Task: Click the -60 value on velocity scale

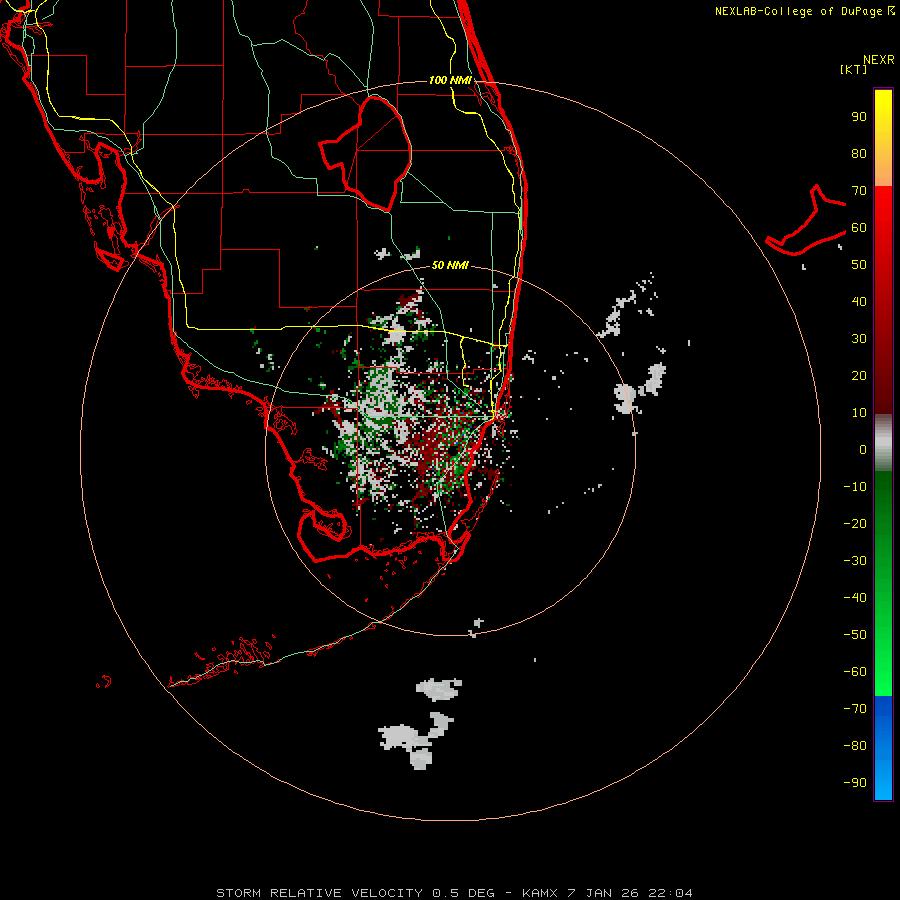Action: click(x=855, y=672)
